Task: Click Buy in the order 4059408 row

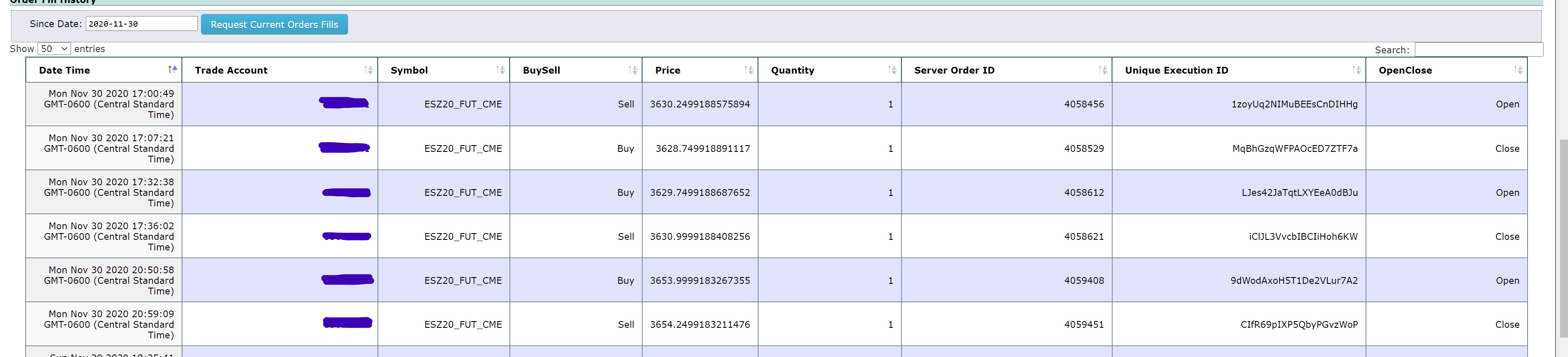Action: click(626, 280)
